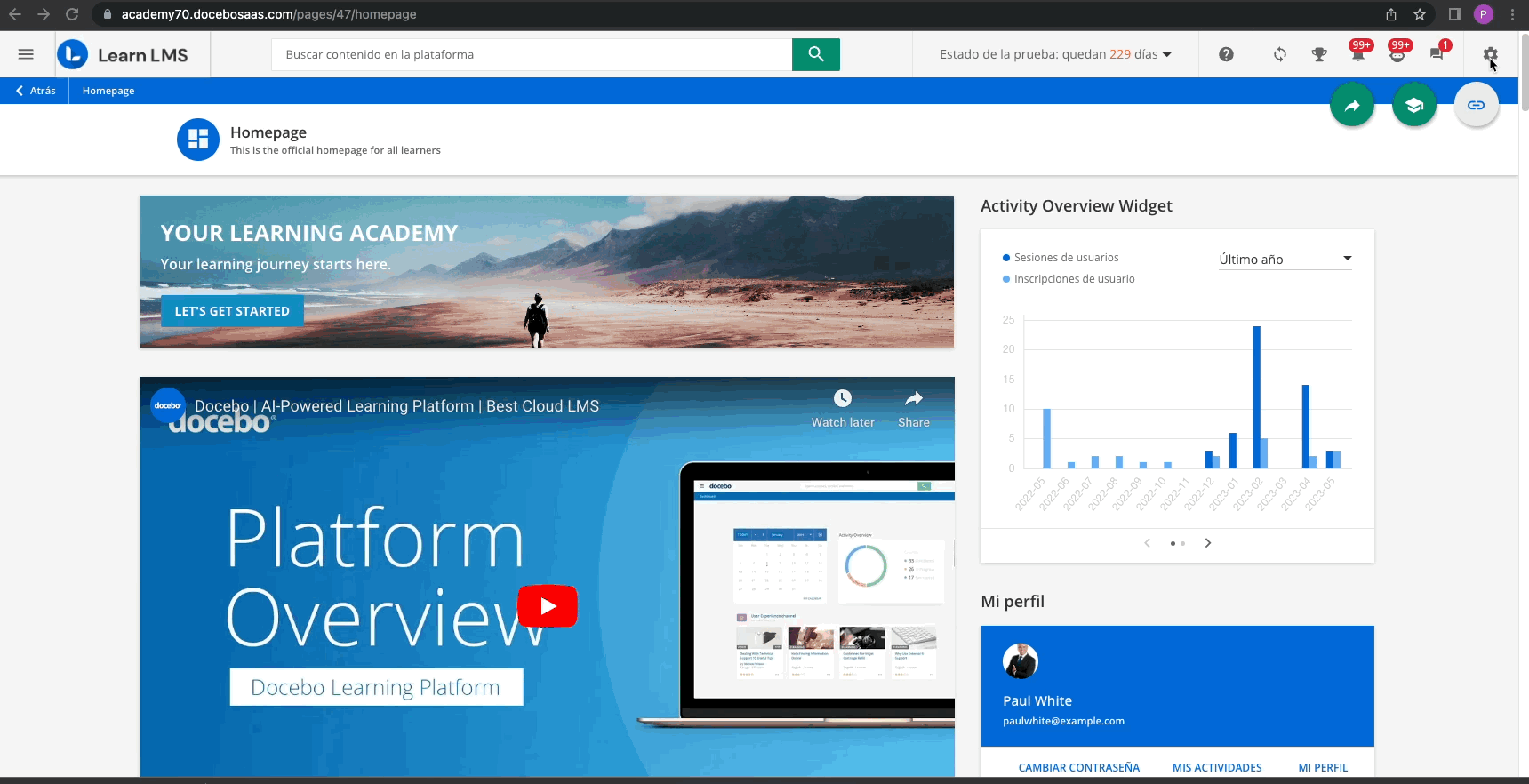This screenshot has width=1529, height=784.
Task: Open the hamburger main menu
Action: tap(26, 54)
